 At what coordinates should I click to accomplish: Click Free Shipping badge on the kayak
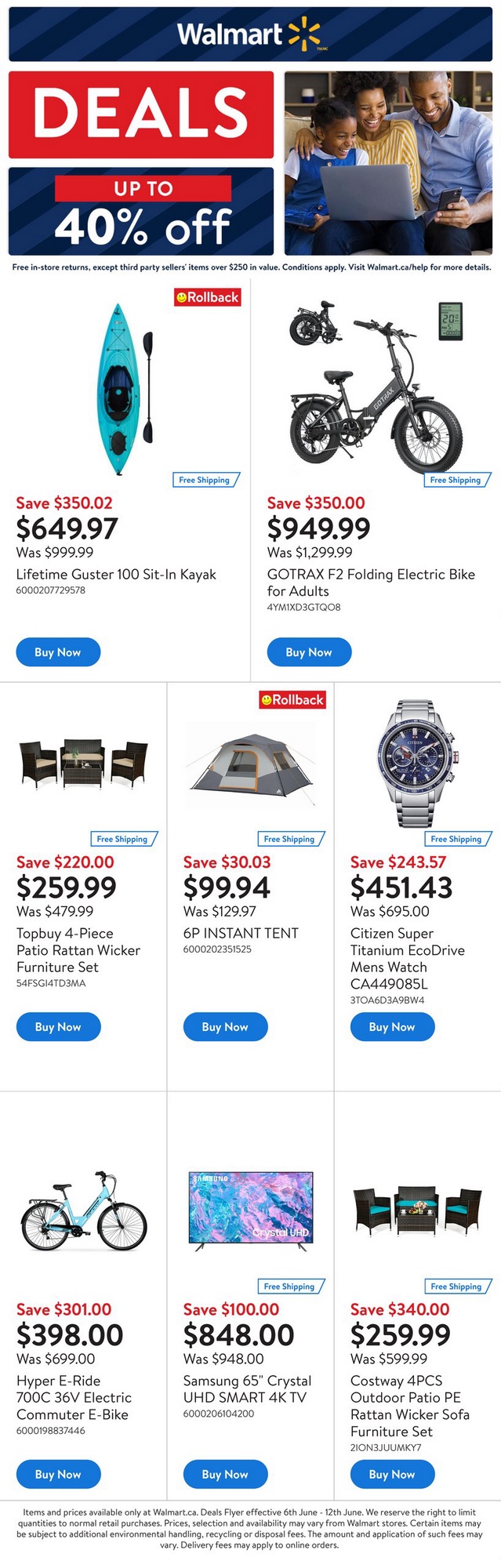(205, 480)
